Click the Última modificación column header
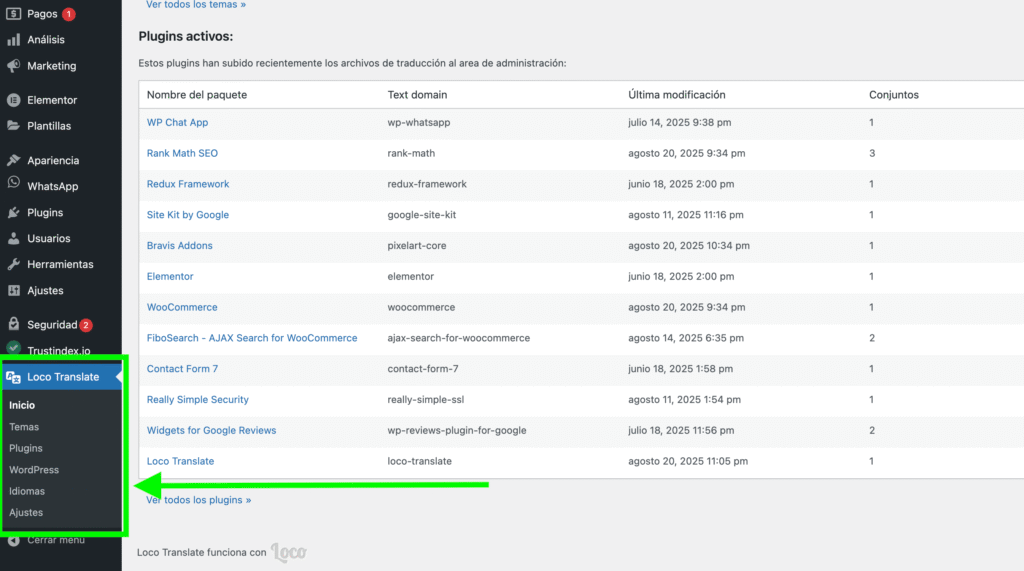 (x=677, y=95)
